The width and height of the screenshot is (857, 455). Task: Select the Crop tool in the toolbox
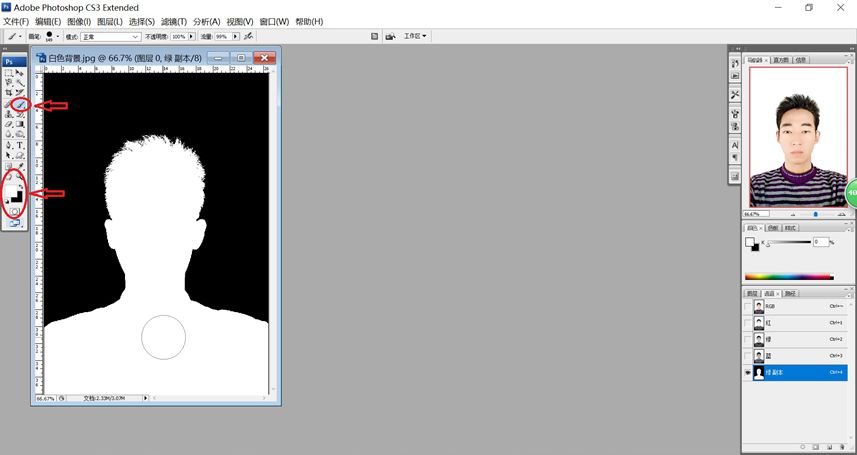[9, 93]
